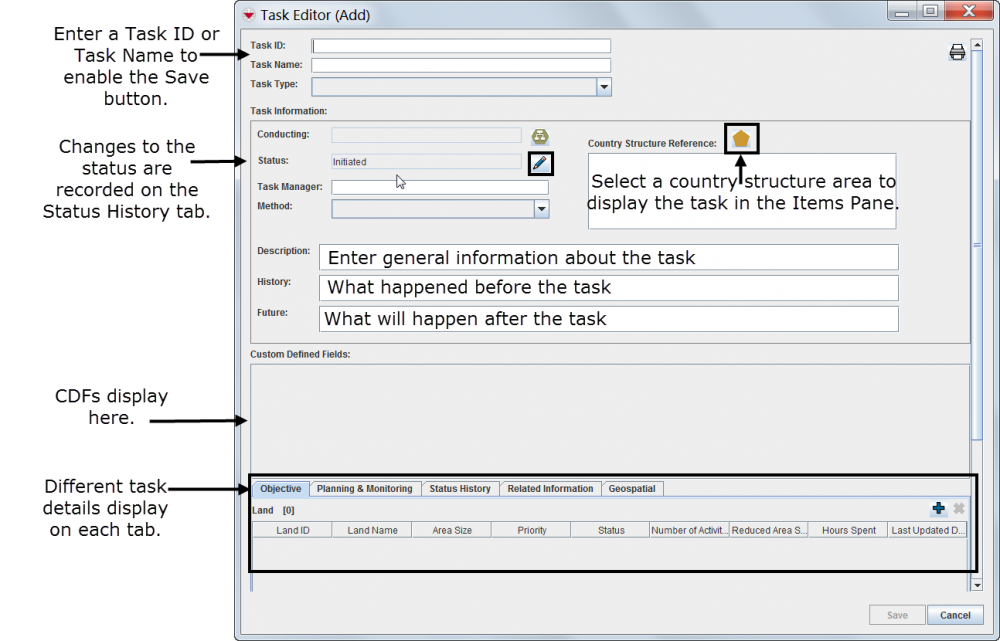Click the Land Name column header
The image size is (1000, 641).
[372, 530]
